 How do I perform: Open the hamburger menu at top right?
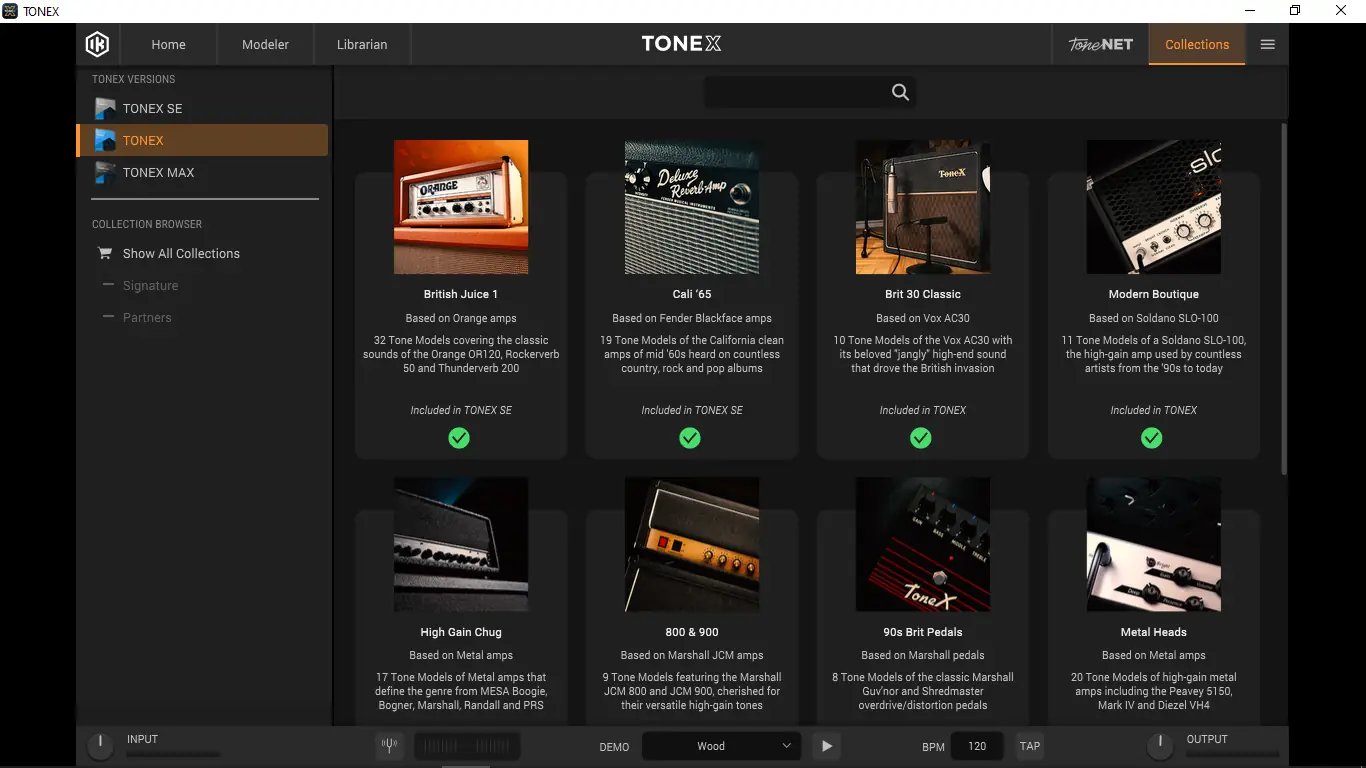tap(1267, 44)
